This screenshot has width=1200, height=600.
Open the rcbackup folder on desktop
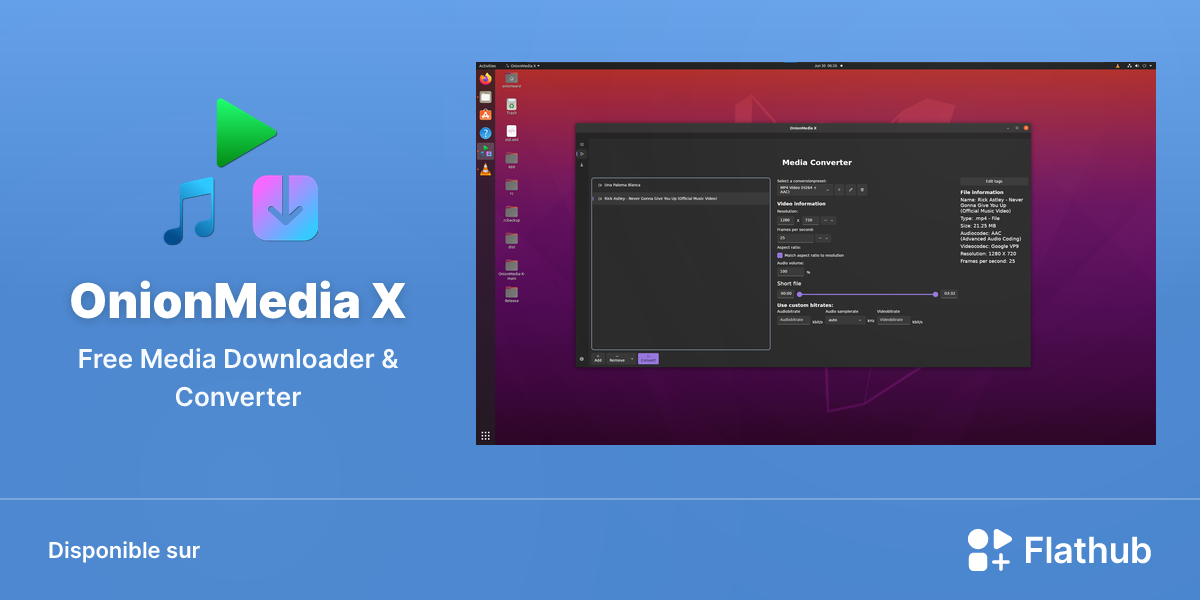tap(512, 213)
